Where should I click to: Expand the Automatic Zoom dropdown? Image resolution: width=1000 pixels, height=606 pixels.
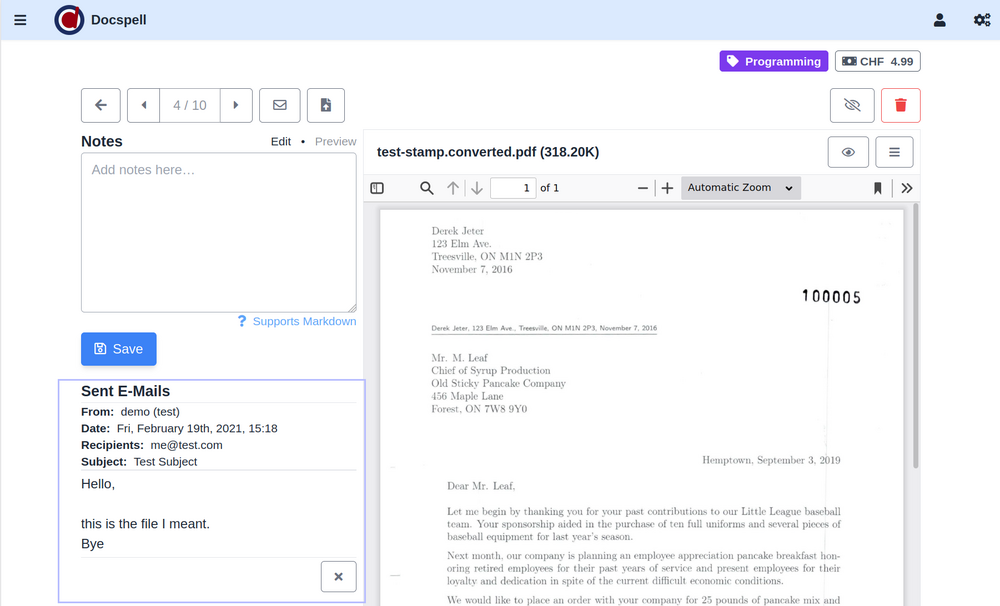[x=740, y=188]
